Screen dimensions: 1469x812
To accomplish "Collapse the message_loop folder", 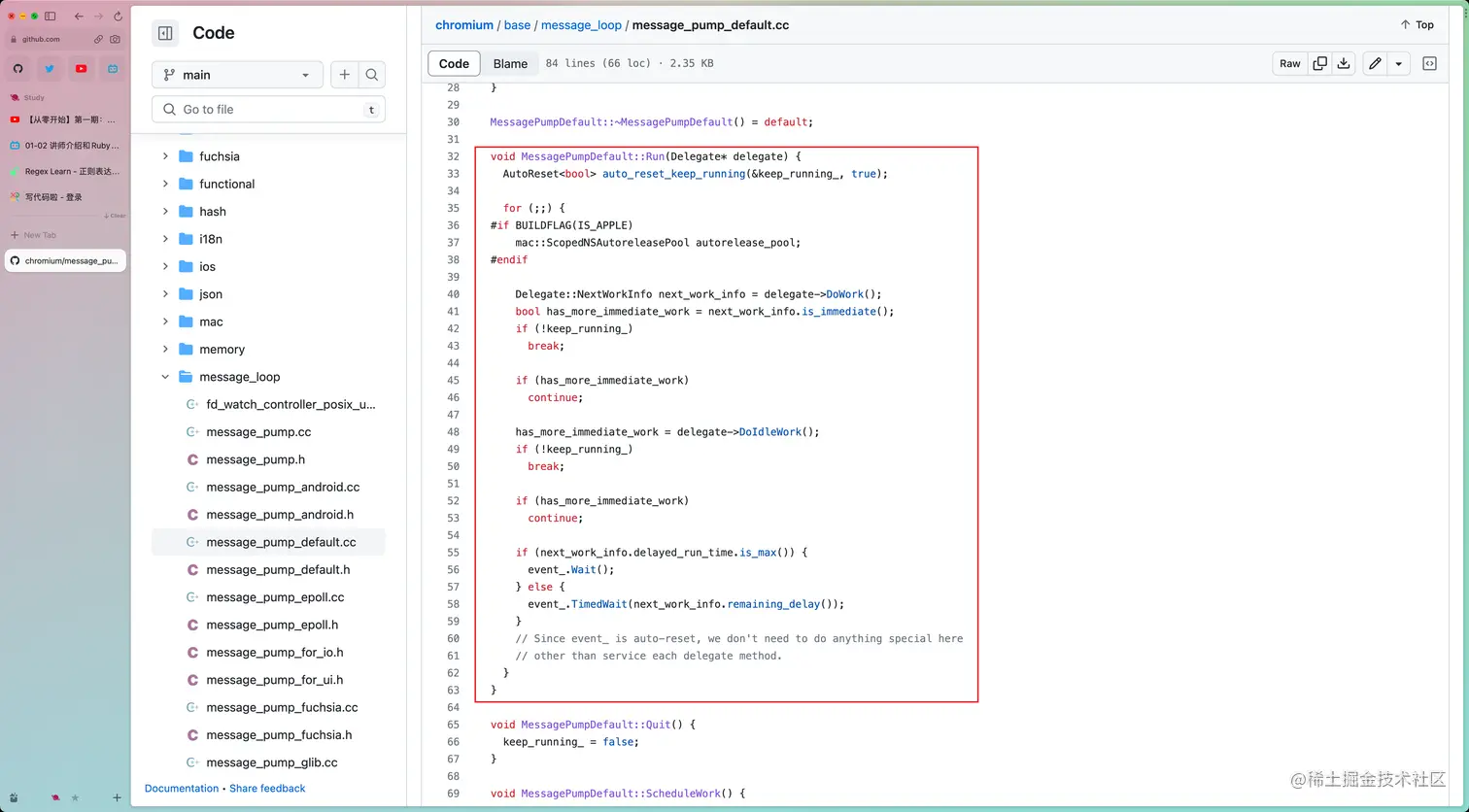I will pos(165,377).
